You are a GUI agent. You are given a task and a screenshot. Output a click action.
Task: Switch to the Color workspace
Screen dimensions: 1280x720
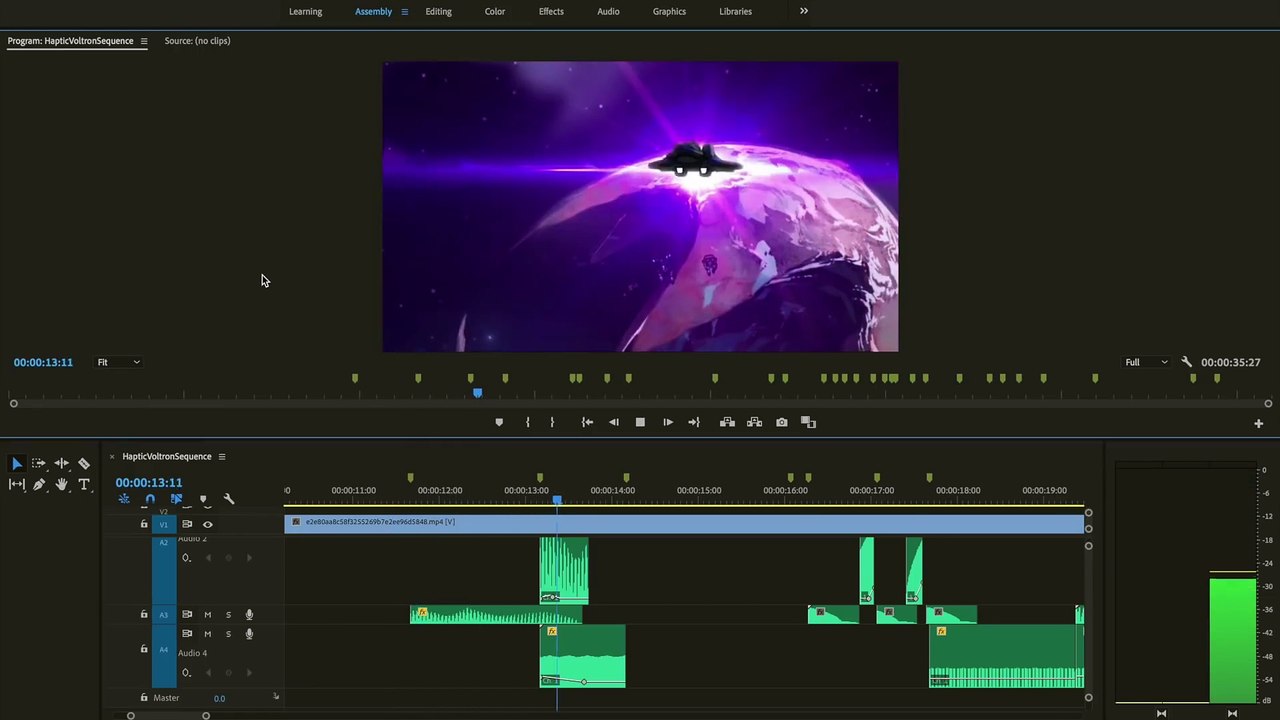click(x=495, y=12)
